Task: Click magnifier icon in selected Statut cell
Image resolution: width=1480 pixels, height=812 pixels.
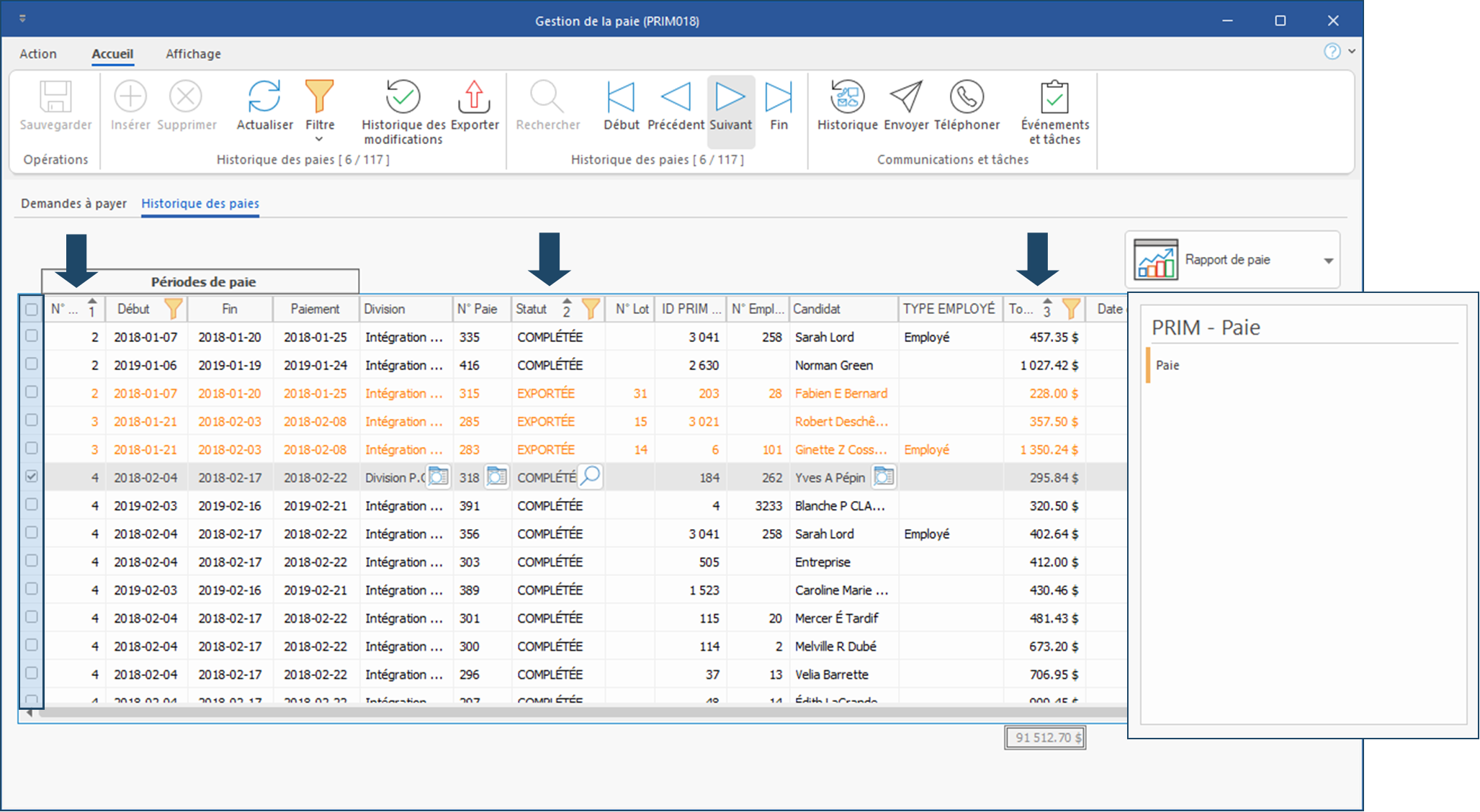Action: click(591, 477)
